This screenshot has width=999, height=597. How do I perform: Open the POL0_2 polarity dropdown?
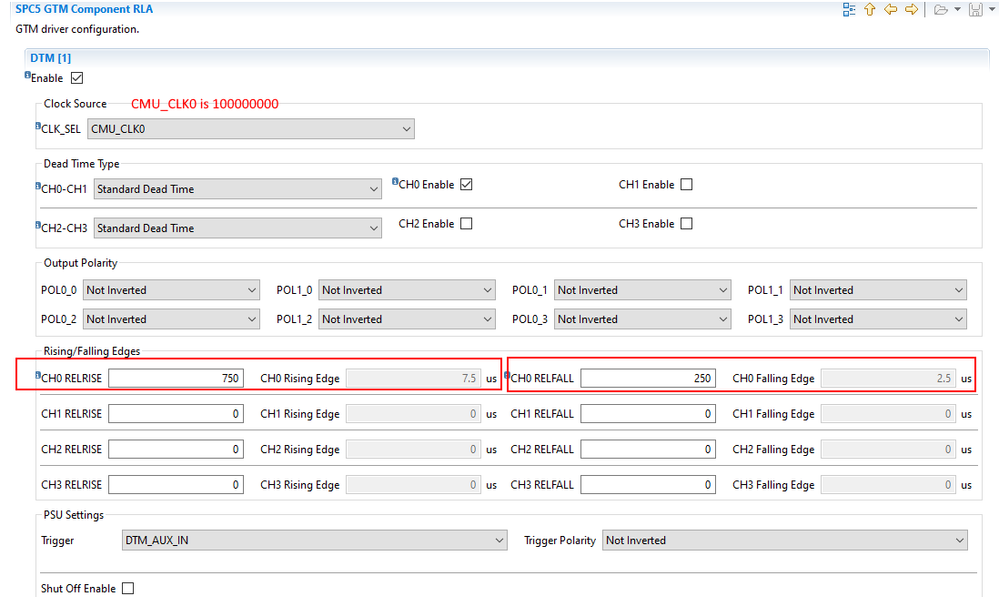tap(171, 319)
